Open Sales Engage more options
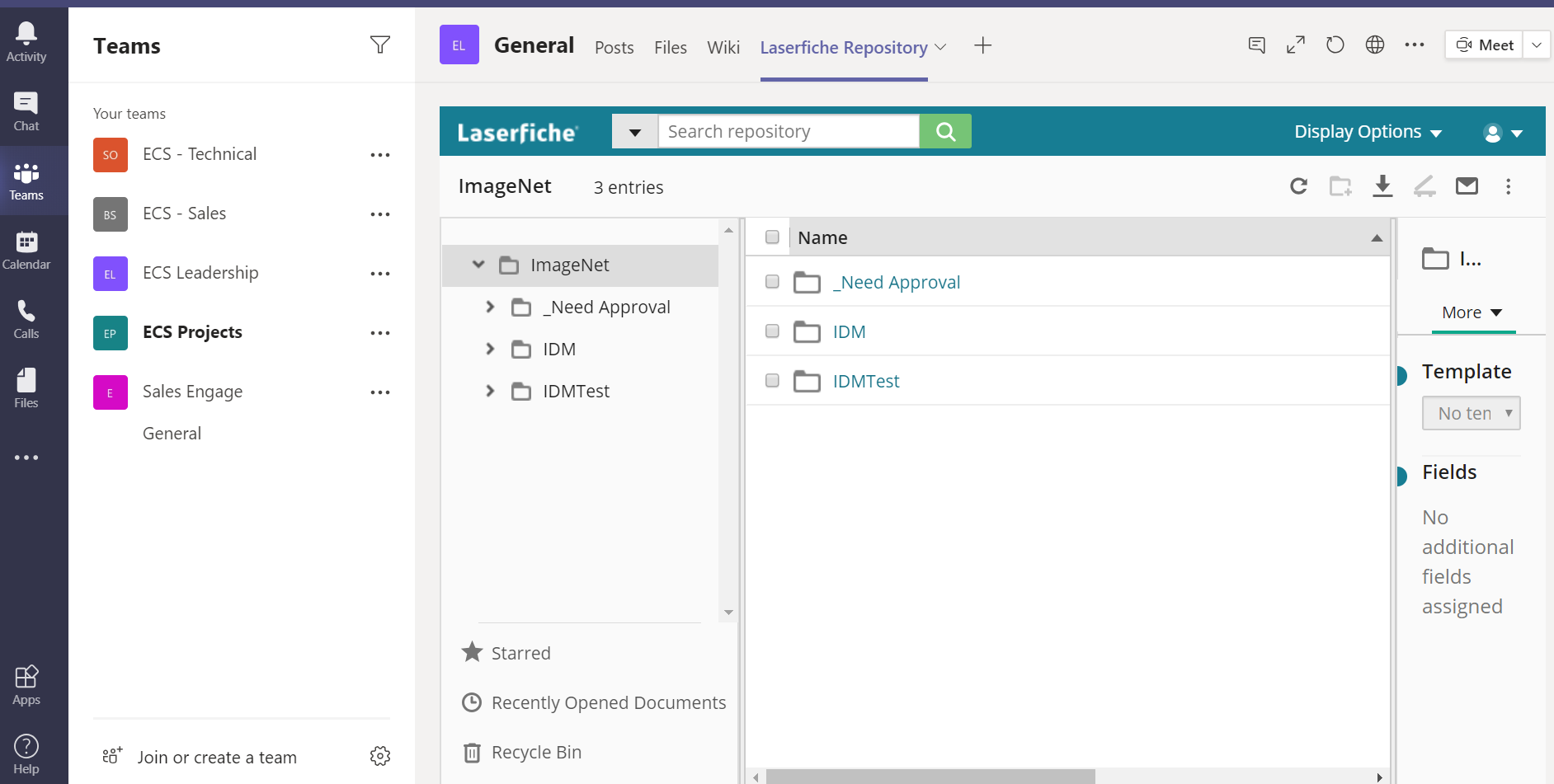The image size is (1554, 784). tap(380, 392)
